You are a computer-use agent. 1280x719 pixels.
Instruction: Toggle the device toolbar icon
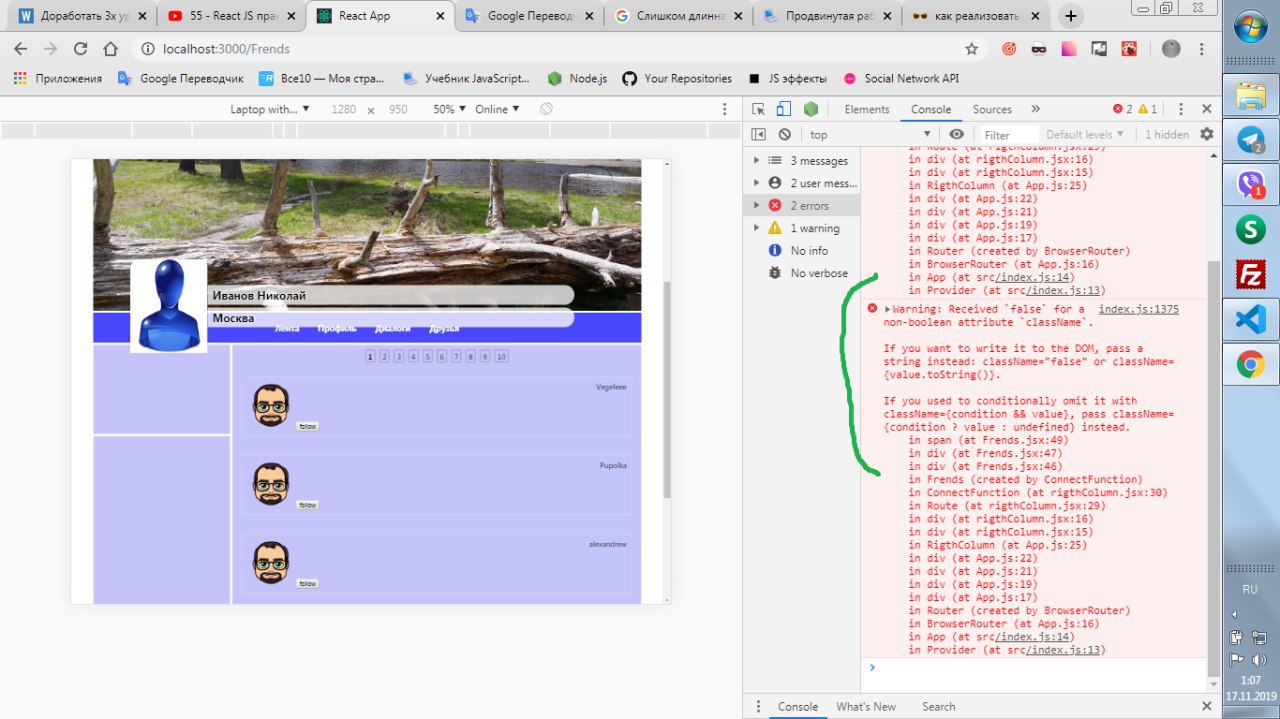[784, 110]
